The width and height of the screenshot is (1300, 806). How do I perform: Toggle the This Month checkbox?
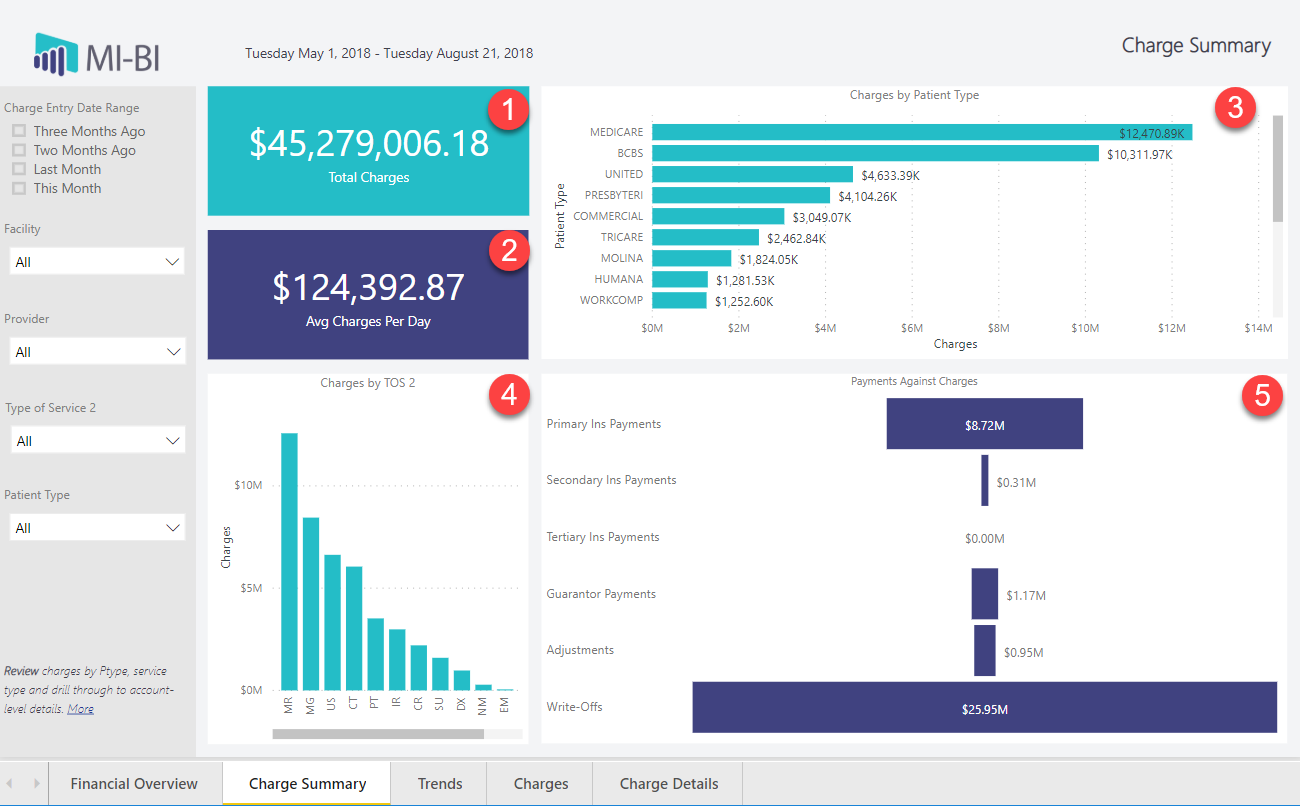point(19,188)
